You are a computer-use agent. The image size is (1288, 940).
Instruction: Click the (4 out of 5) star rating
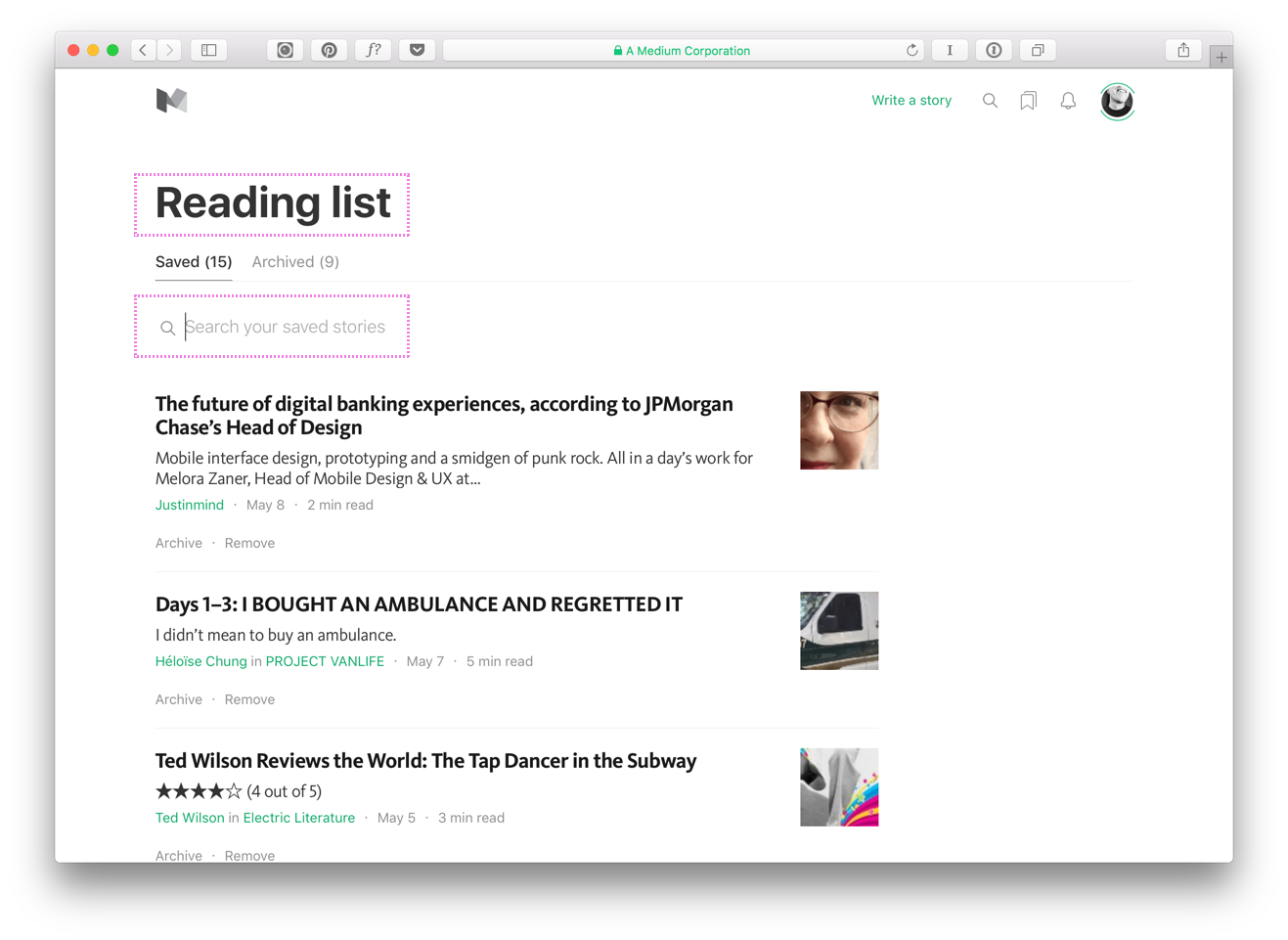[x=239, y=790]
